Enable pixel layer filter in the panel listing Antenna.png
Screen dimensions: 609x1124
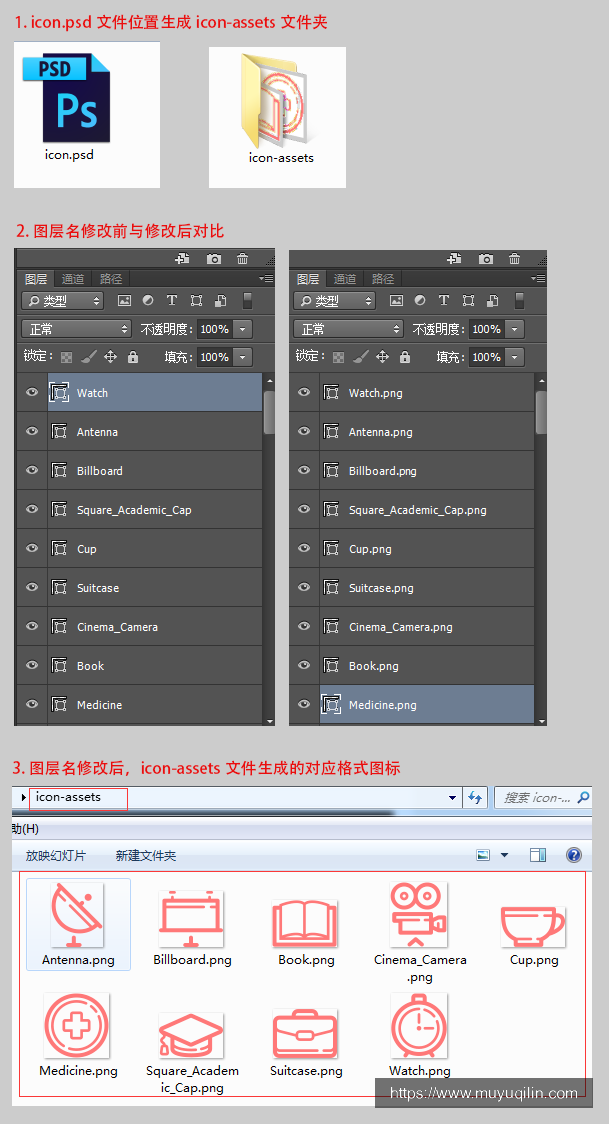pos(396,300)
